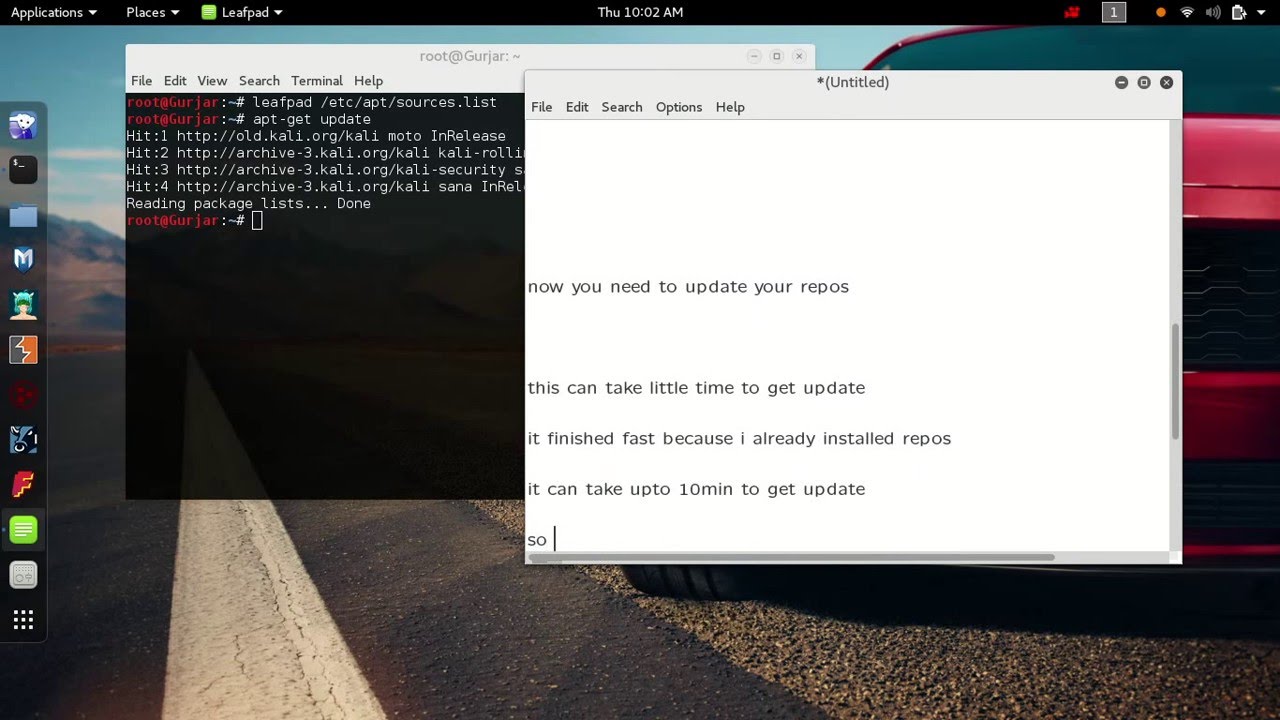Image resolution: width=1280 pixels, height=720 pixels.
Task: Click terminal line 'leafpad /etc/apt/sources.list'
Action: coord(374,102)
